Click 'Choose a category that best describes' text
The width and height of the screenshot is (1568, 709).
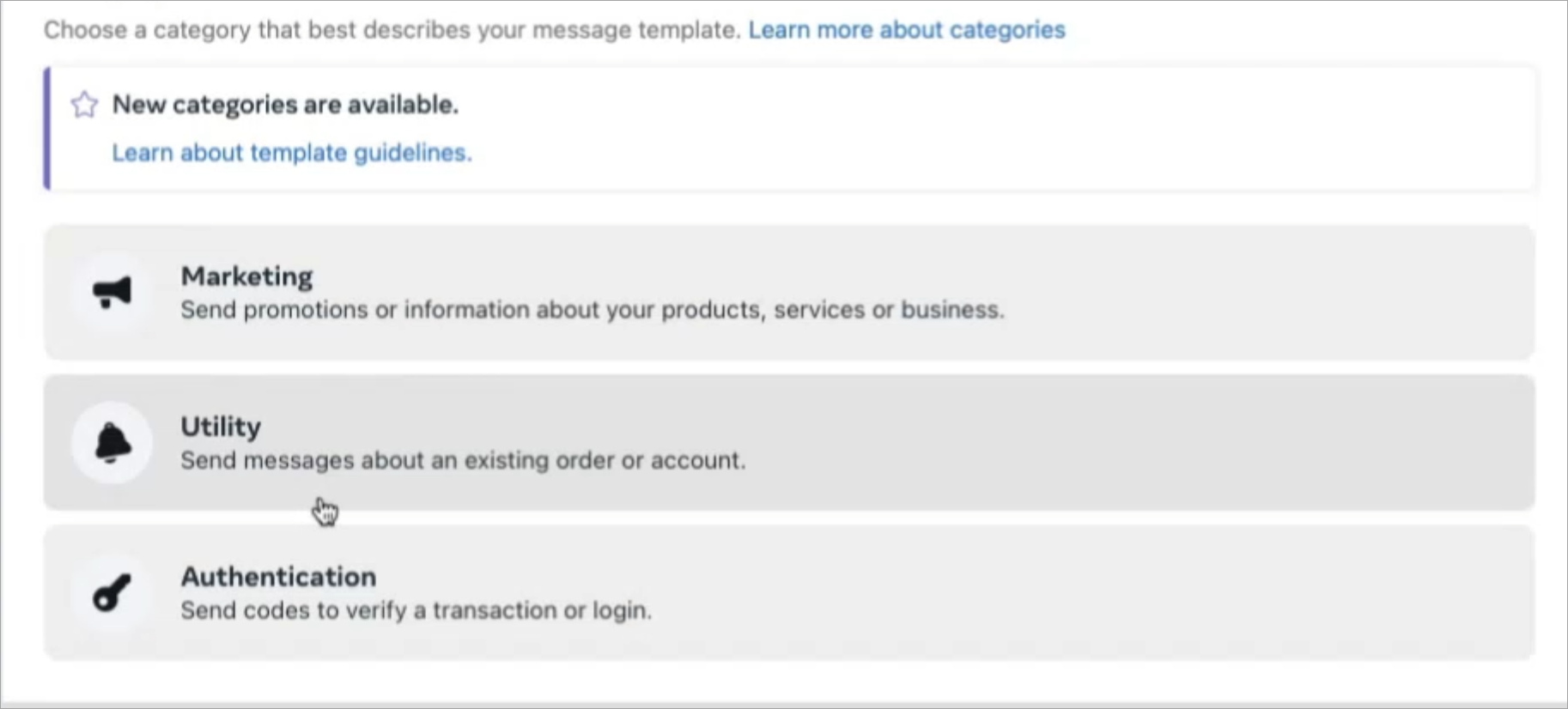coord(392,30)
